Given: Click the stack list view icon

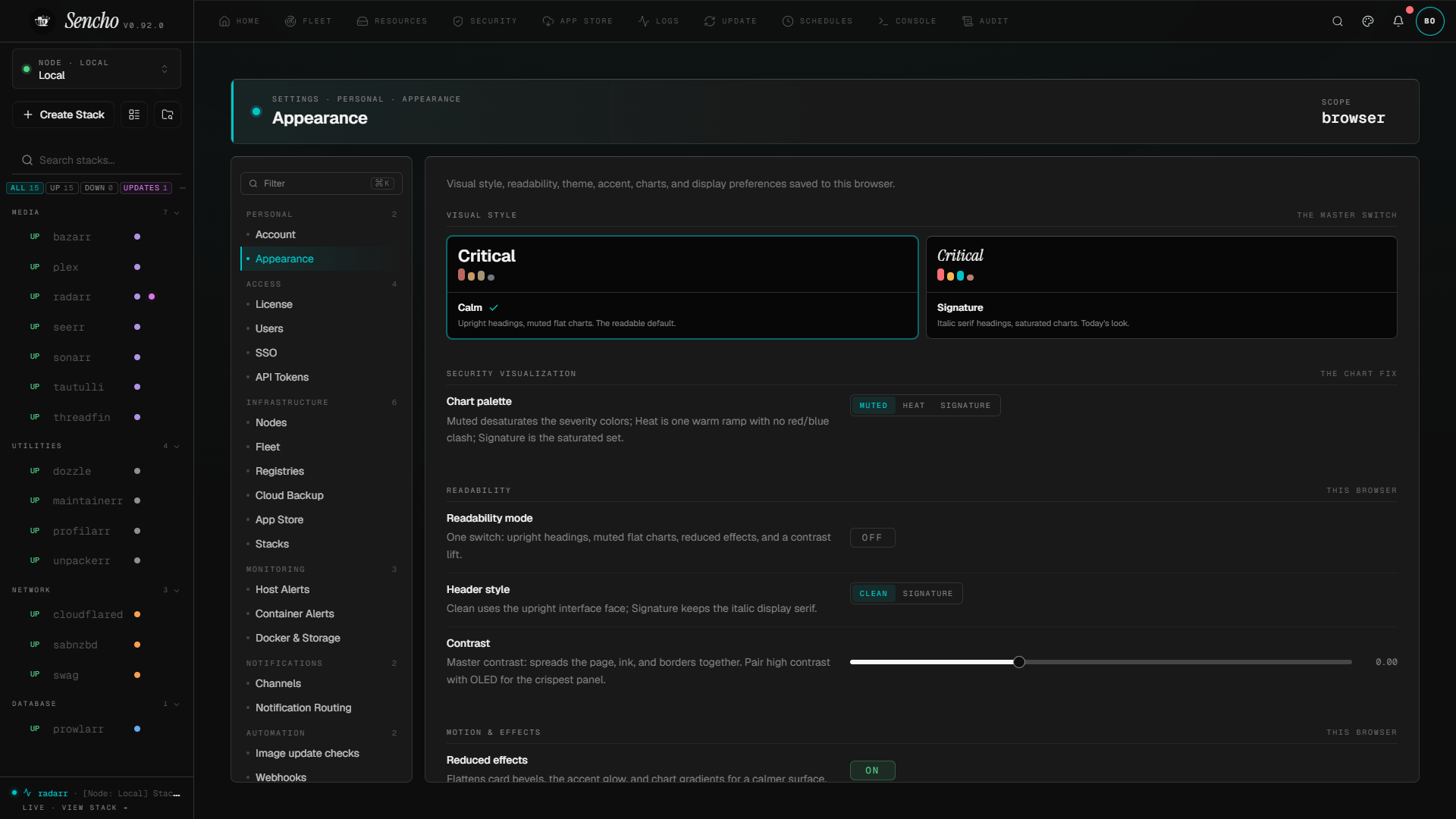Looking at the screenshot, I should 134,115.
